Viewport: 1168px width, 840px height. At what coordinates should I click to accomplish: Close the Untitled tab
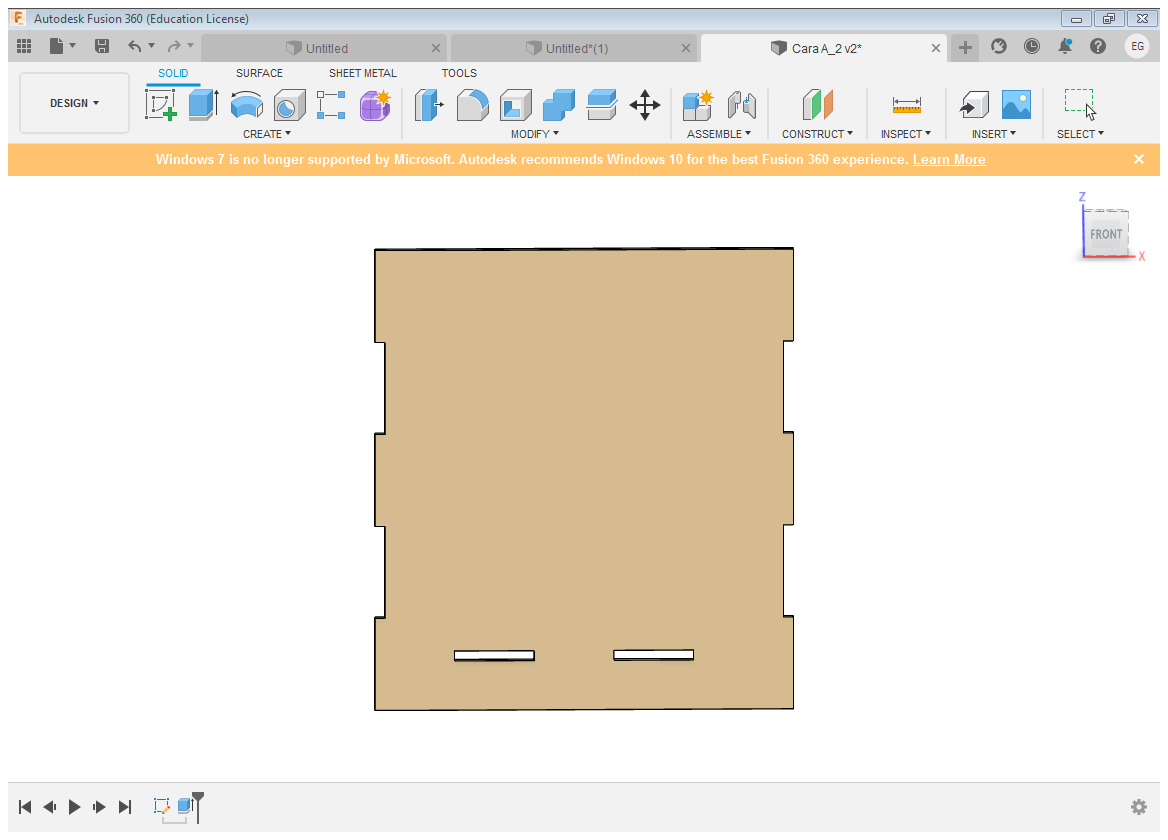(x=436, y=48)
